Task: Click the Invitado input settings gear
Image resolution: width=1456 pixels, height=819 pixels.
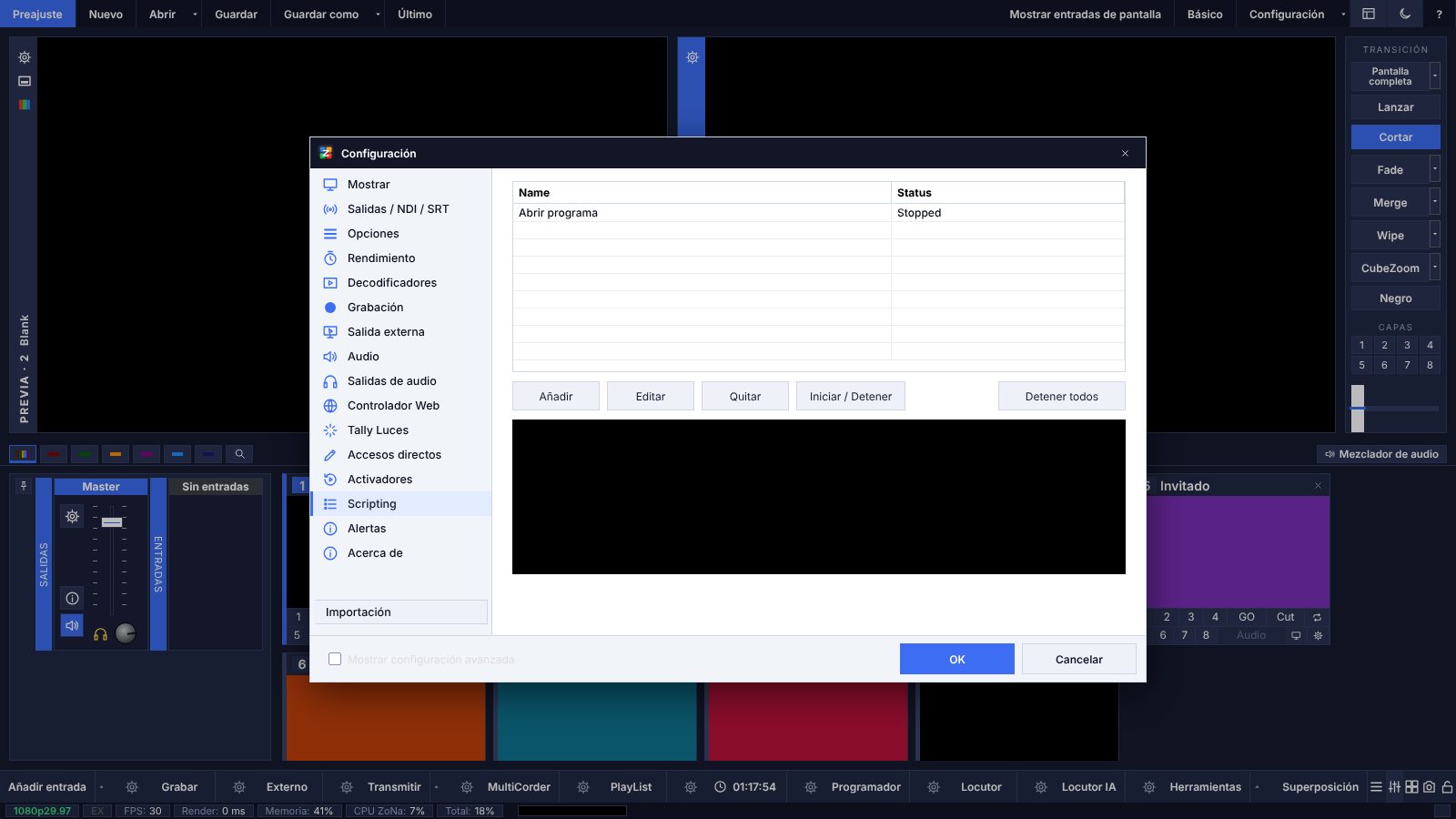Action: pos(1318,635)
